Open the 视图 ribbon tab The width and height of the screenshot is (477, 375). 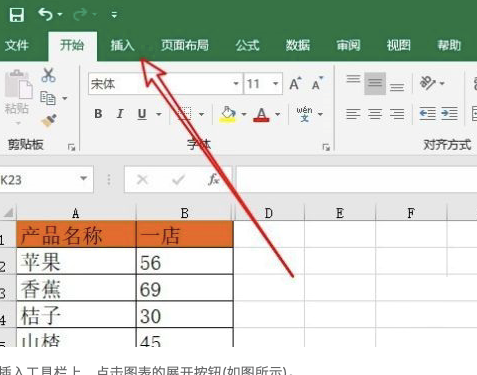click(x=398, y=45)
